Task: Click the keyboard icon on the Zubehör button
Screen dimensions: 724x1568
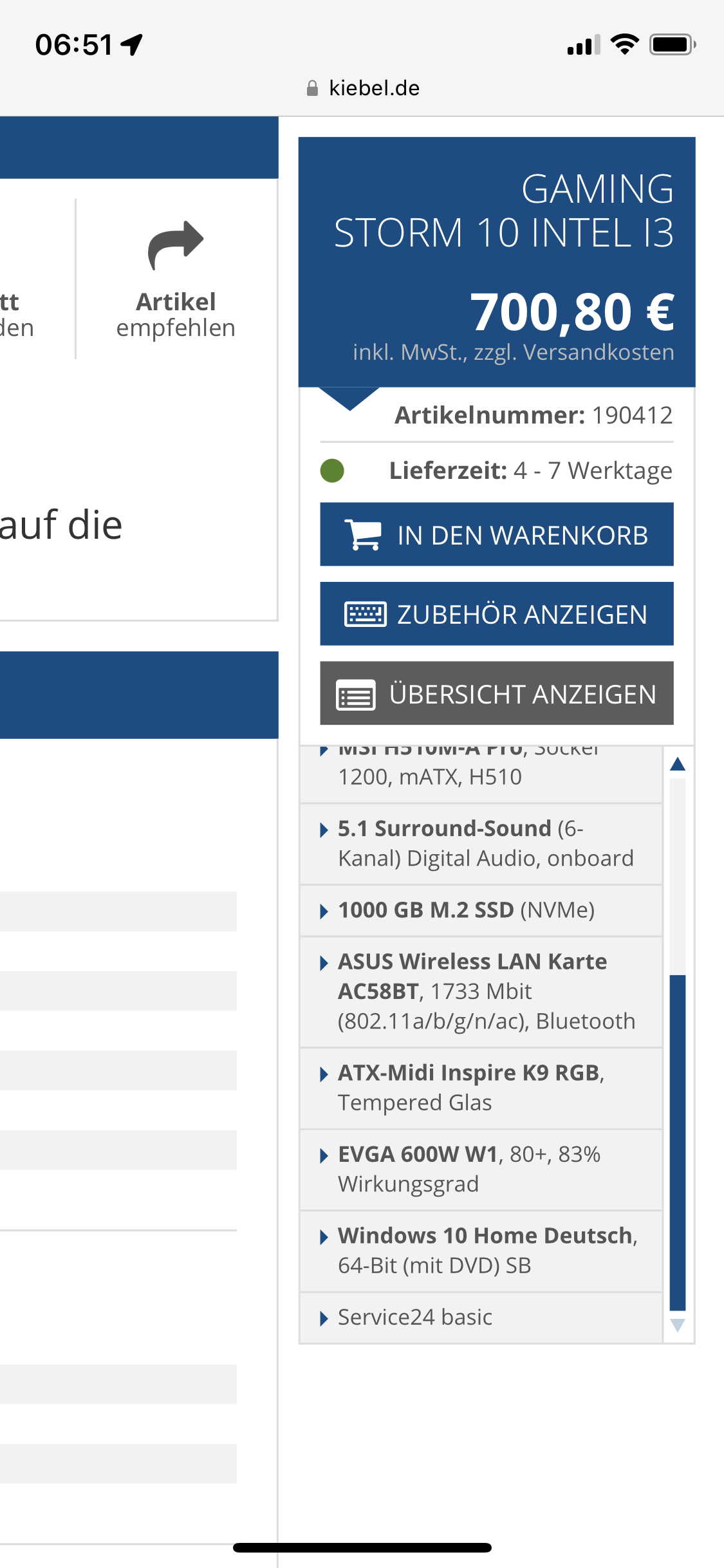Action: point(366,614)
